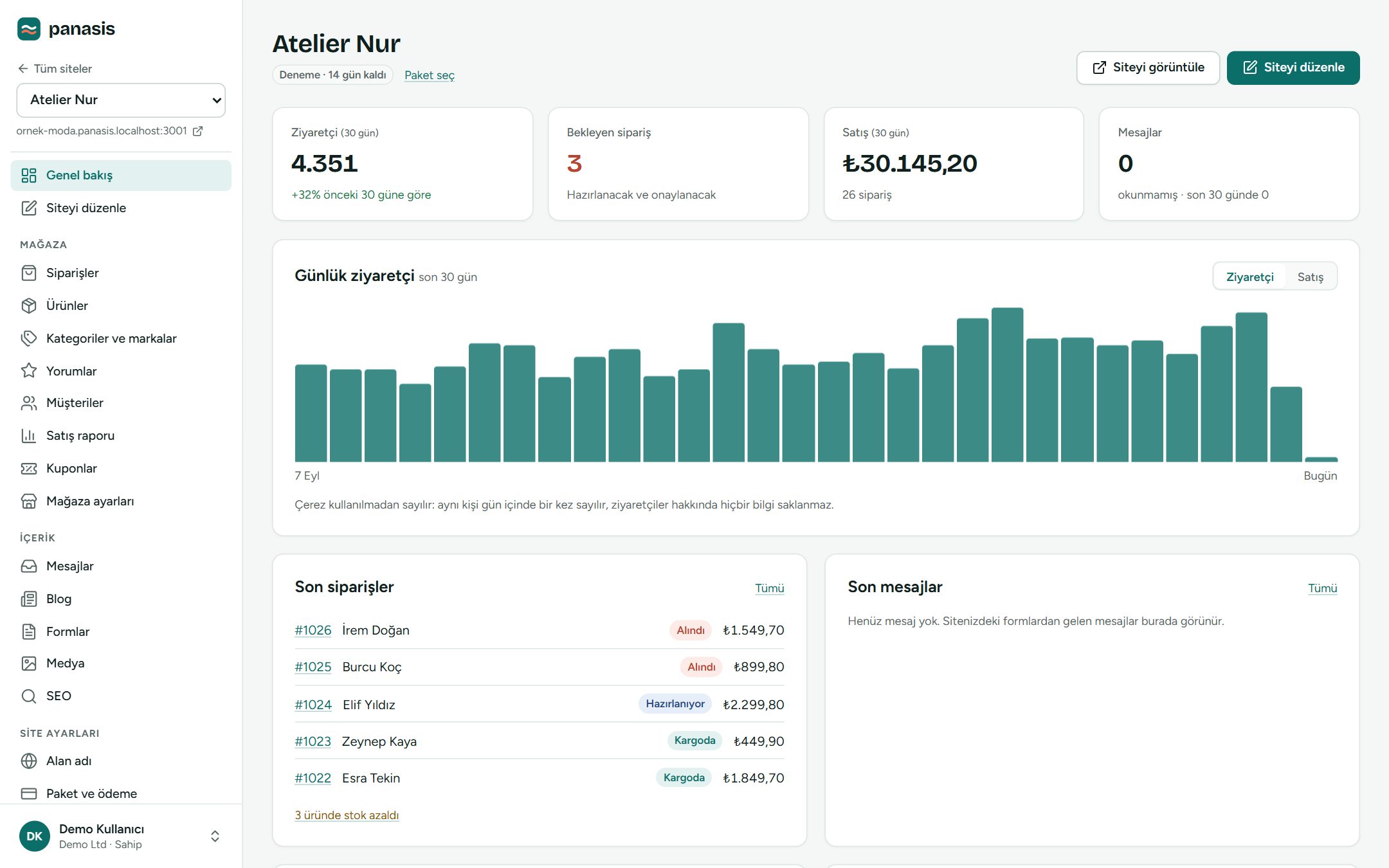Open Tümü link in Son mesajlar
Image resolution: width=1389 pixels, height=868 pixels.
pyautogui.click(x=1322, y=588)
